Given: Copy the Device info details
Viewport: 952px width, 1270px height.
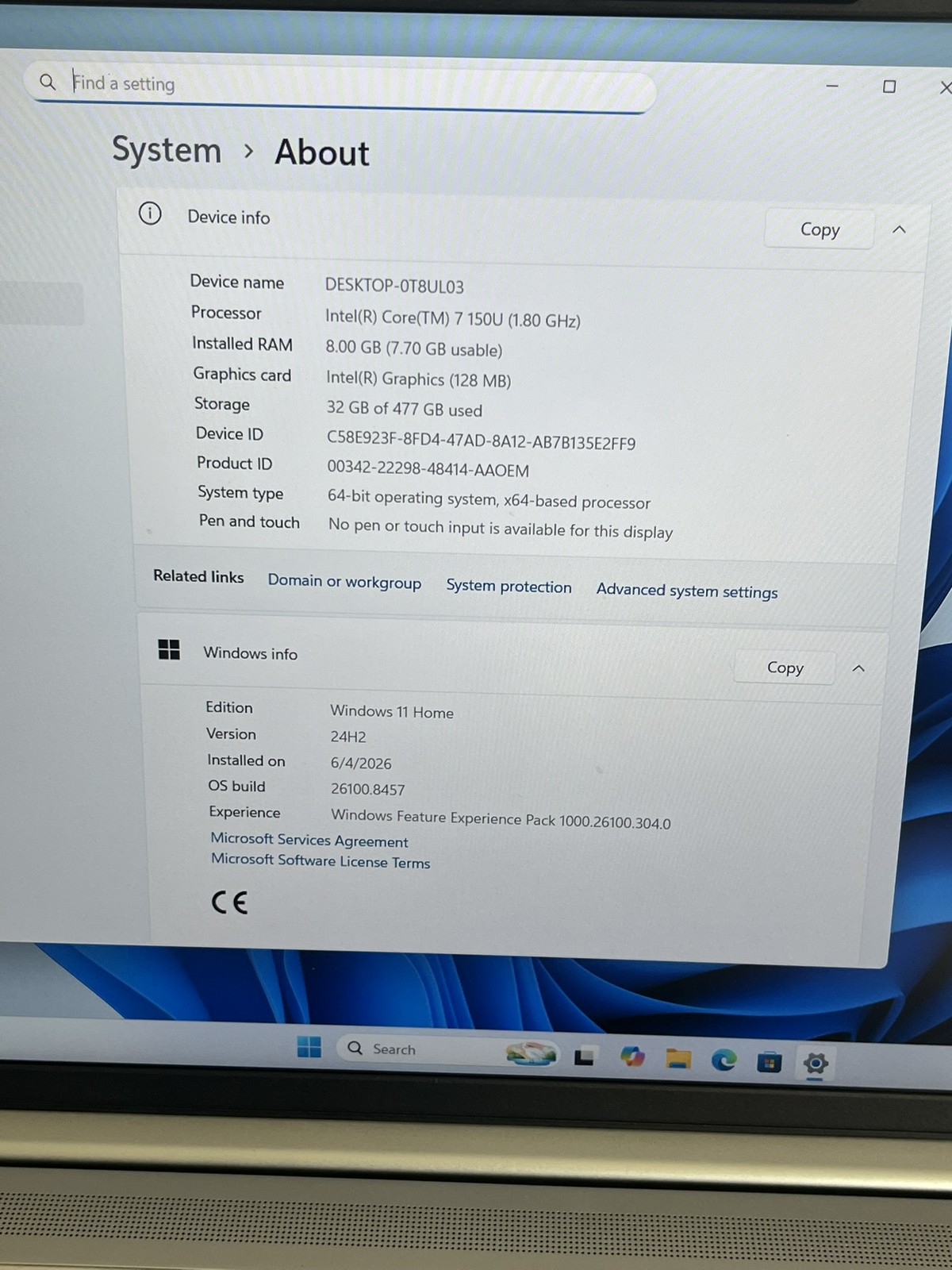Looking at the screenshot, I should [820, 229].
